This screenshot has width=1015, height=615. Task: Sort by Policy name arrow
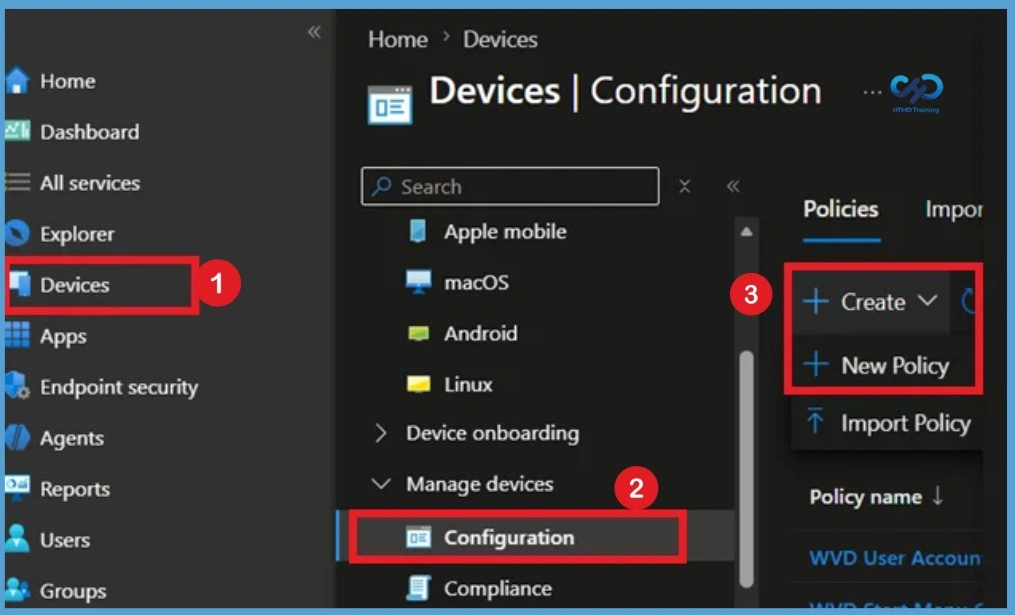(x=937, y=497)
